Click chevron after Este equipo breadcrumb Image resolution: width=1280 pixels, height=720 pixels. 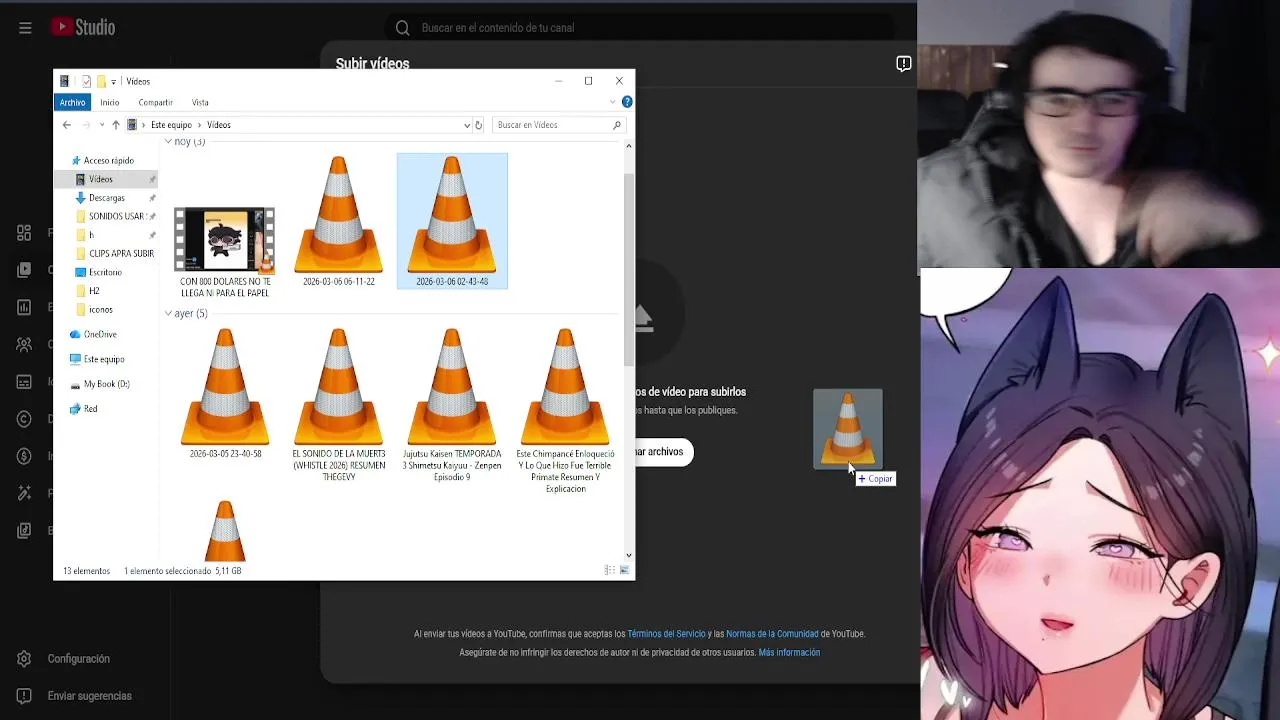(198, 125)
